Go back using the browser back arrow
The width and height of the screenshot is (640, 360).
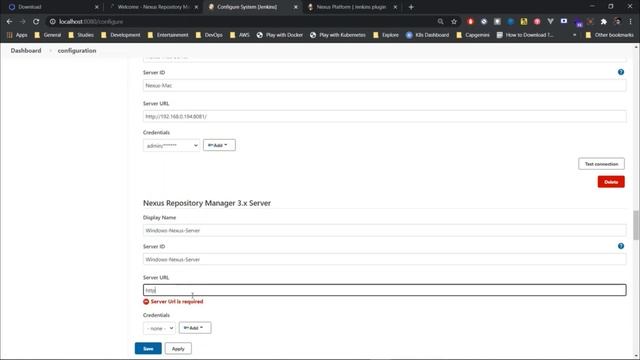tap(9, 21)
